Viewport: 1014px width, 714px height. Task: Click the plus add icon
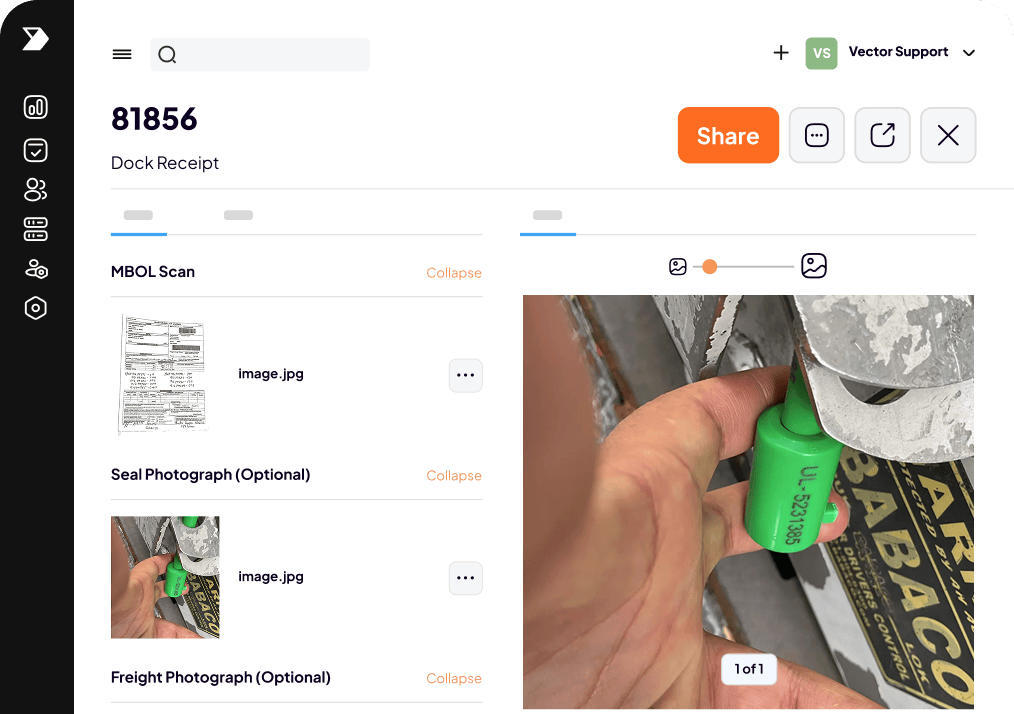click(781, 53)
